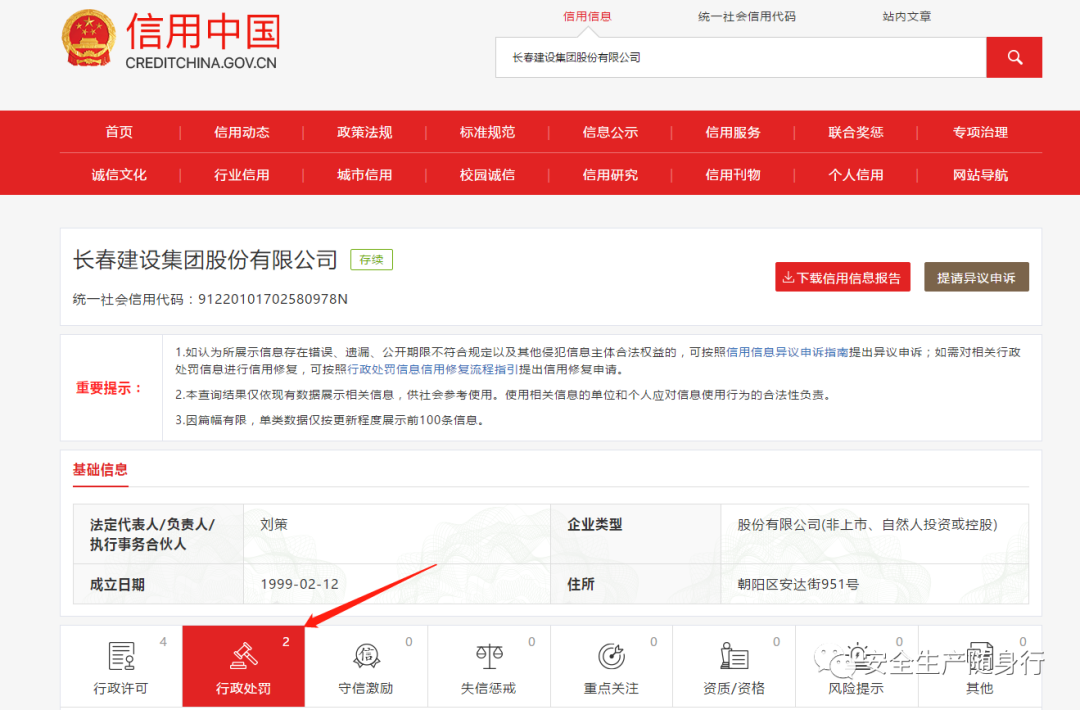Open 标准规范 navigation item

click(x=487, y=132)
